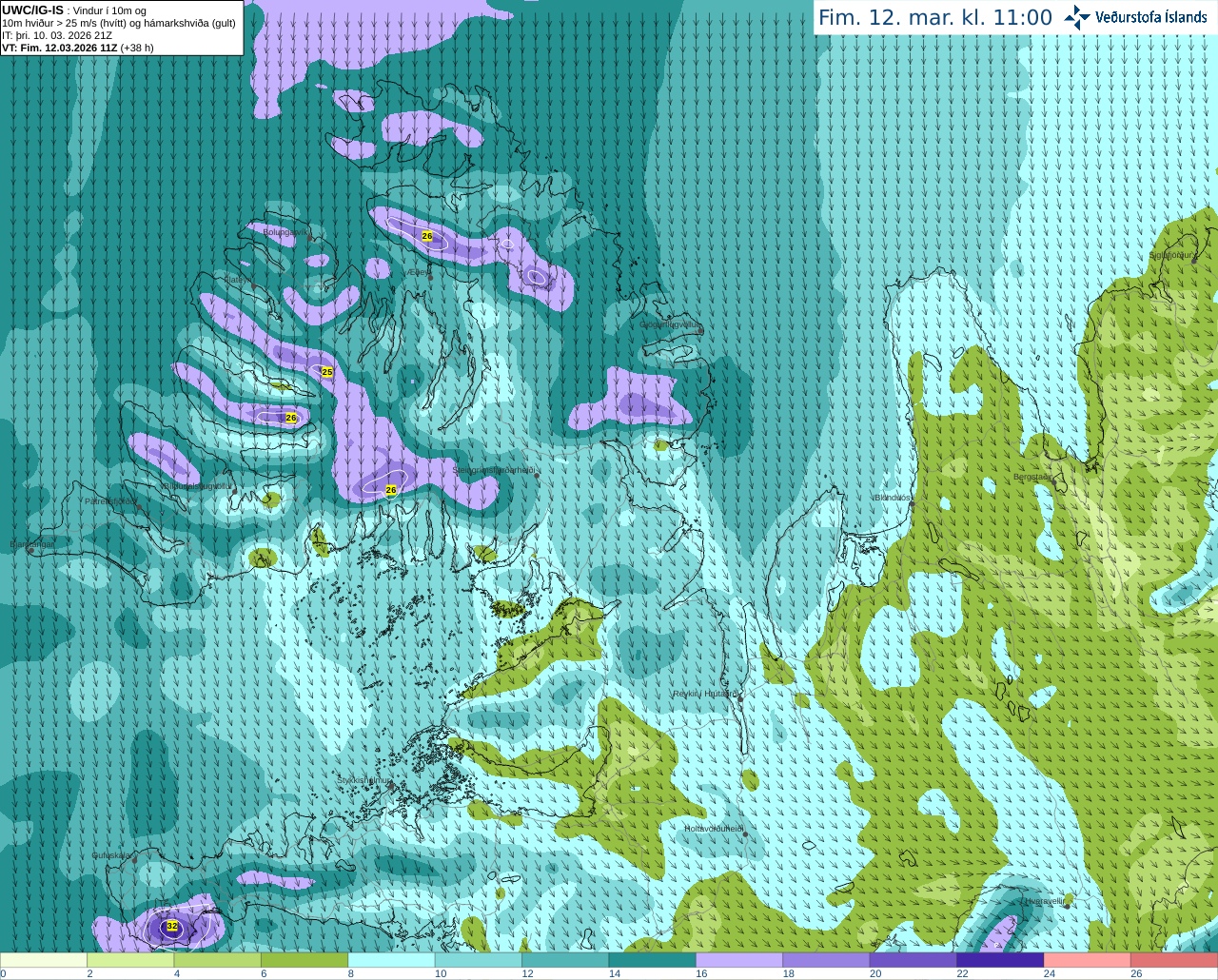
Task: Click the Reykir í Hrútafirði station label
Action: coord(705,694)
